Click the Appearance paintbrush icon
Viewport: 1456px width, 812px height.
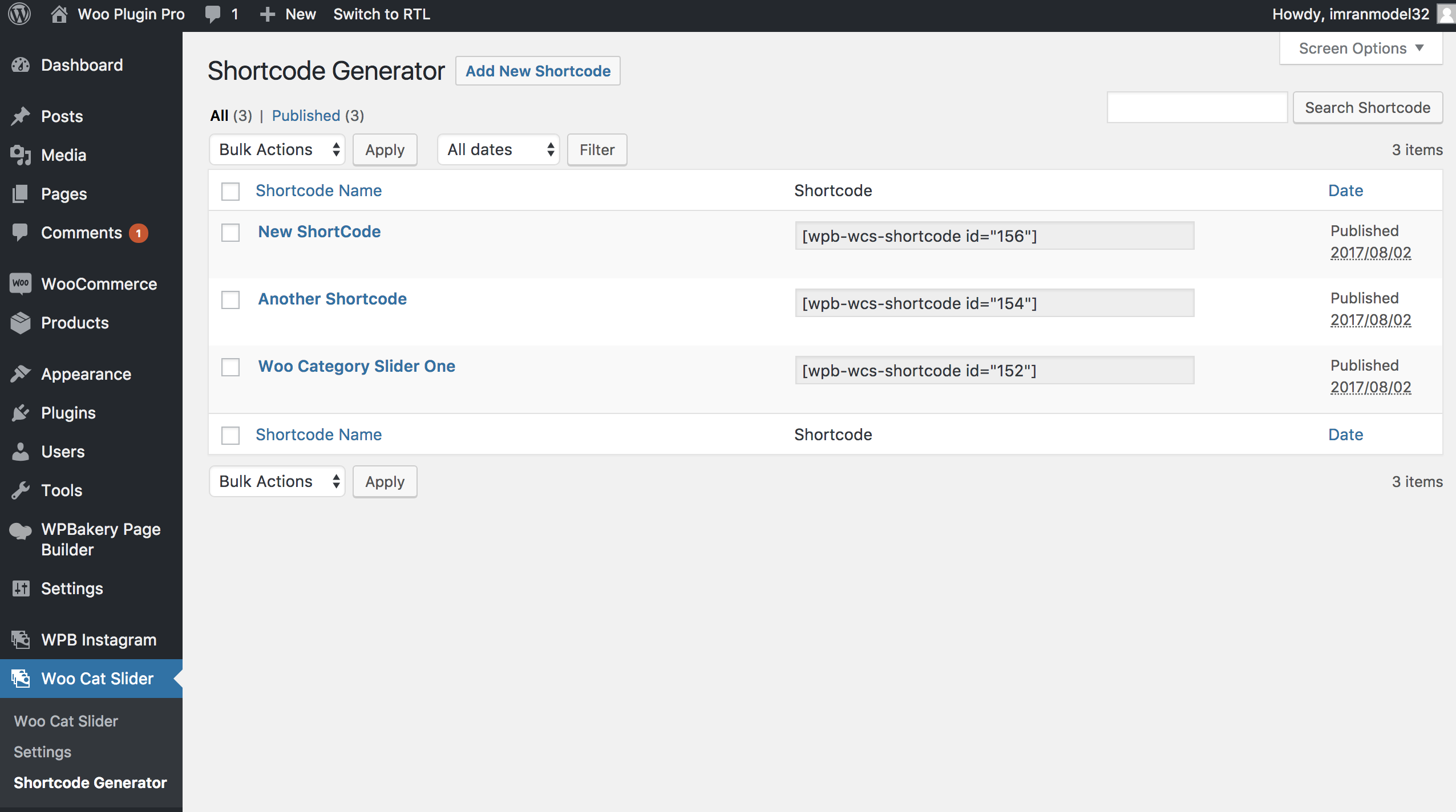pyautogui.click(x=21, y=374)
